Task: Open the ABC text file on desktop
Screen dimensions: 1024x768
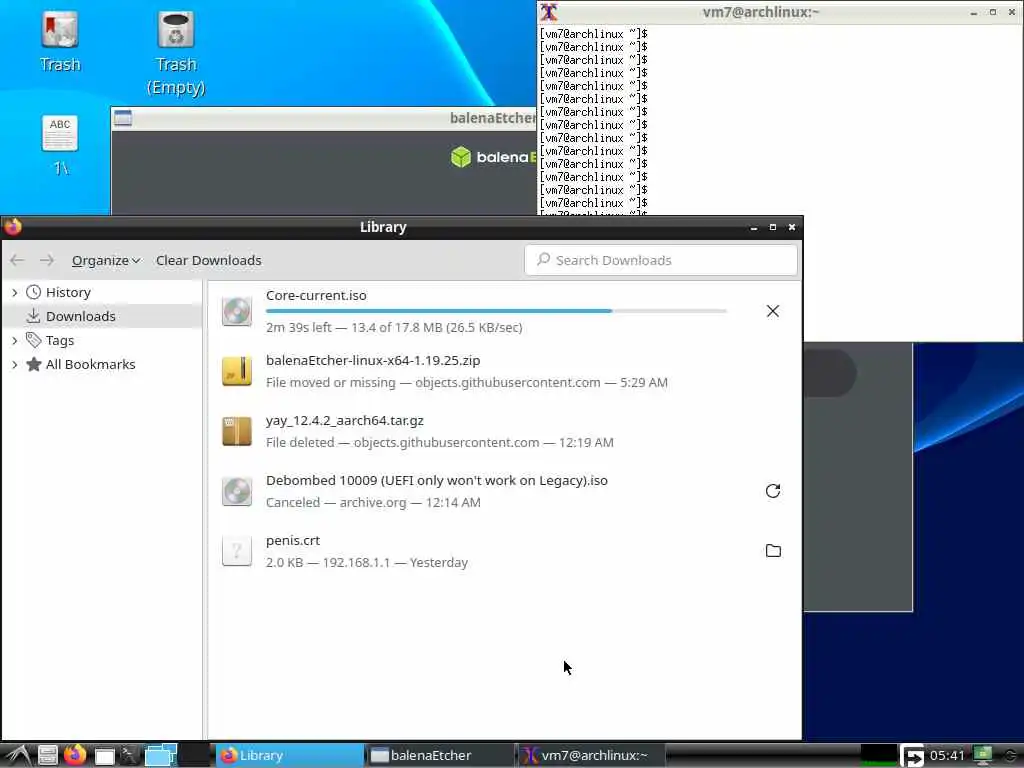Action: 59,133
